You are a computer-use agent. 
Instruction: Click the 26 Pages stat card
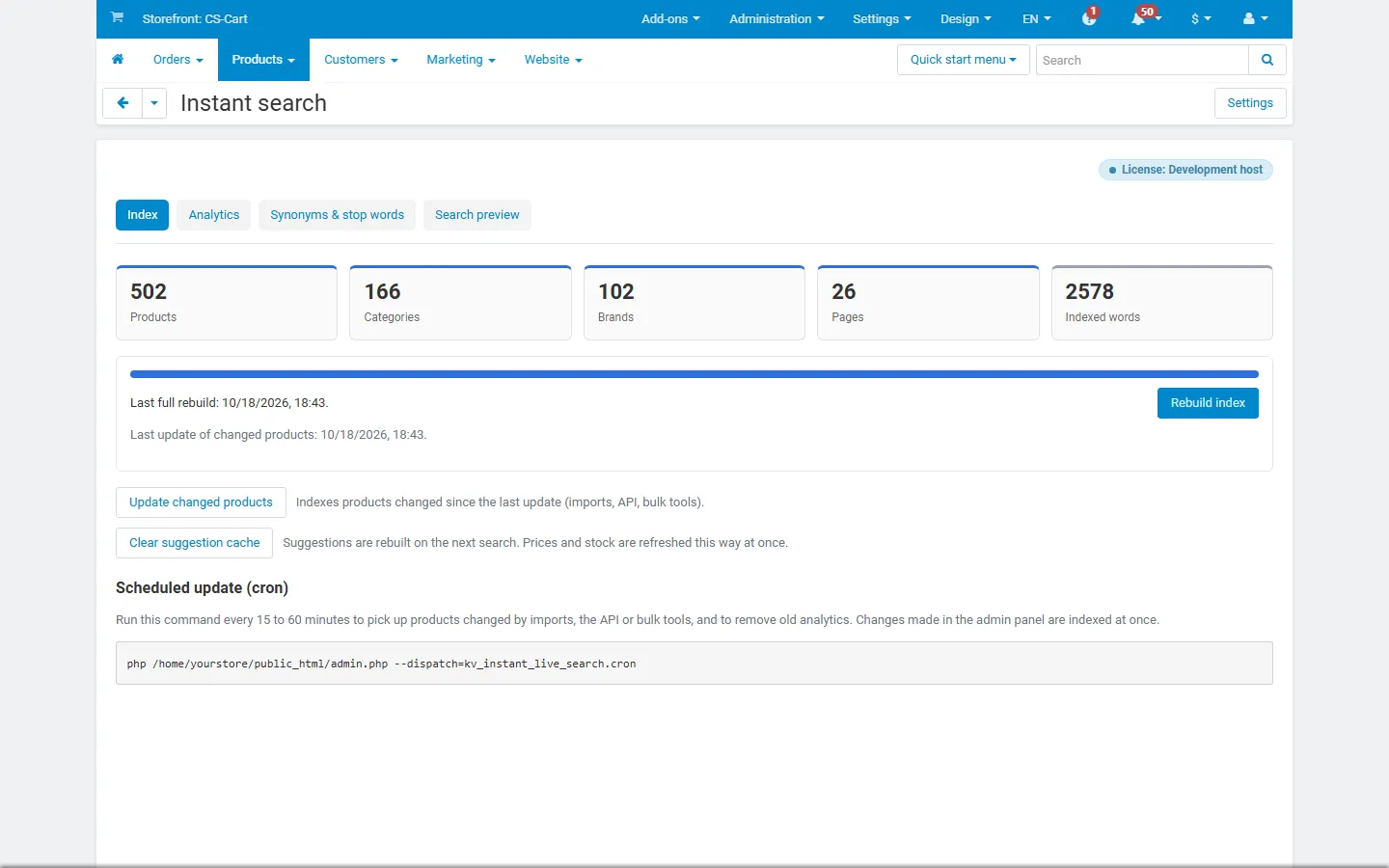pyautogui.click(x=928, y=303)
